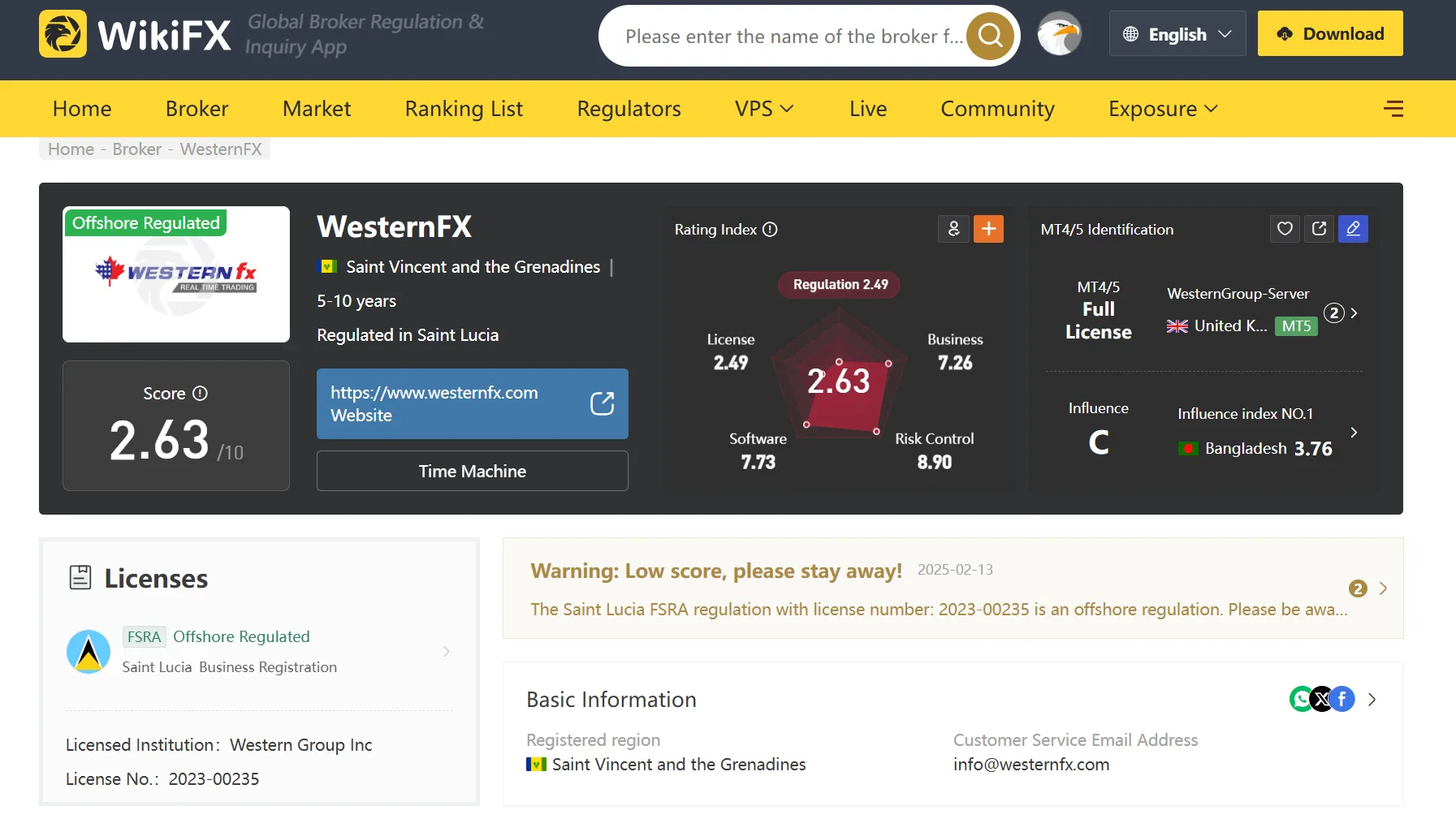Favorite WesternFX with the heart icon
Screen dimensions: 1456x819
(x=1285, y=229)
